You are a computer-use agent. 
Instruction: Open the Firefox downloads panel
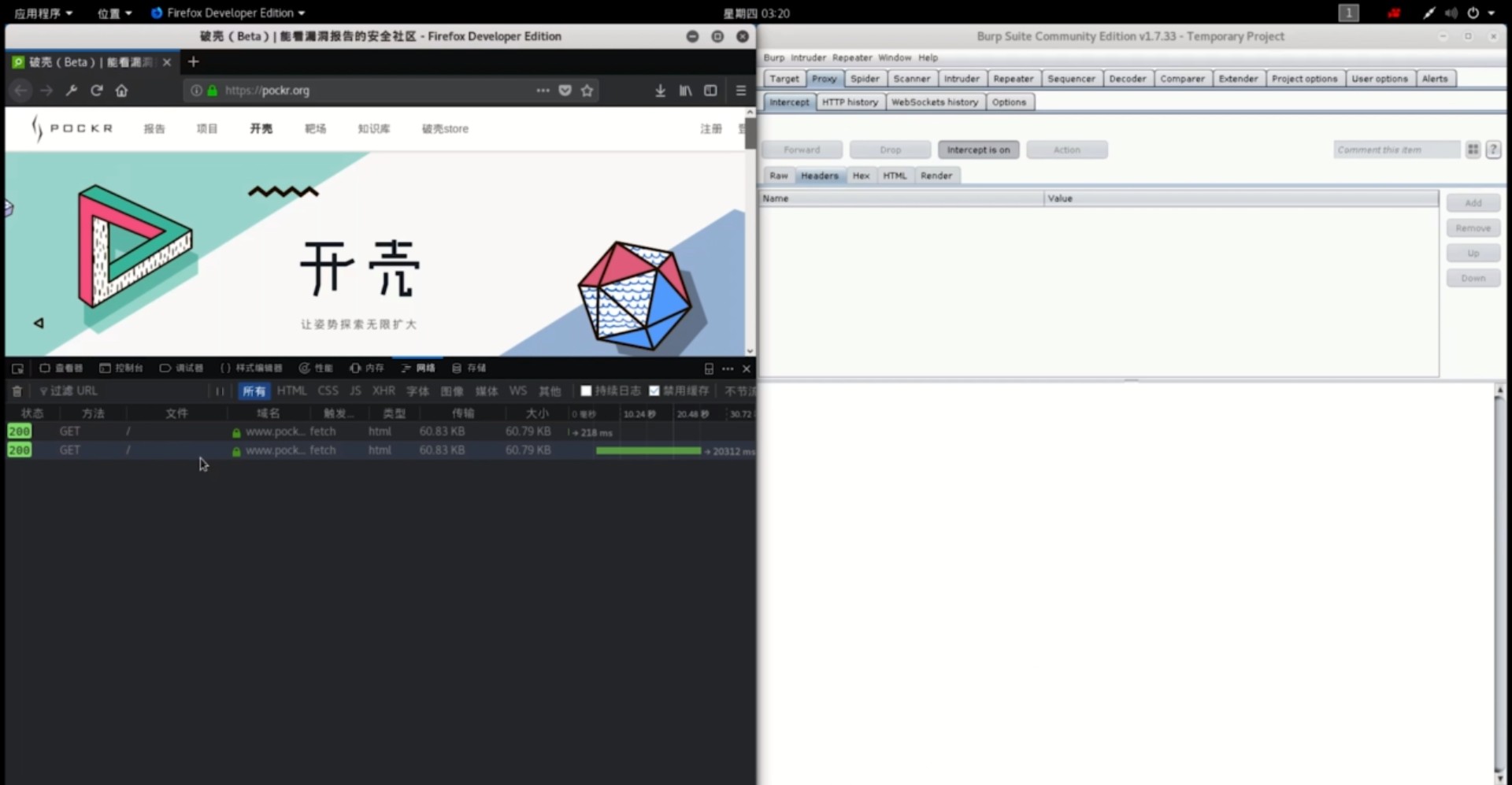660,91
